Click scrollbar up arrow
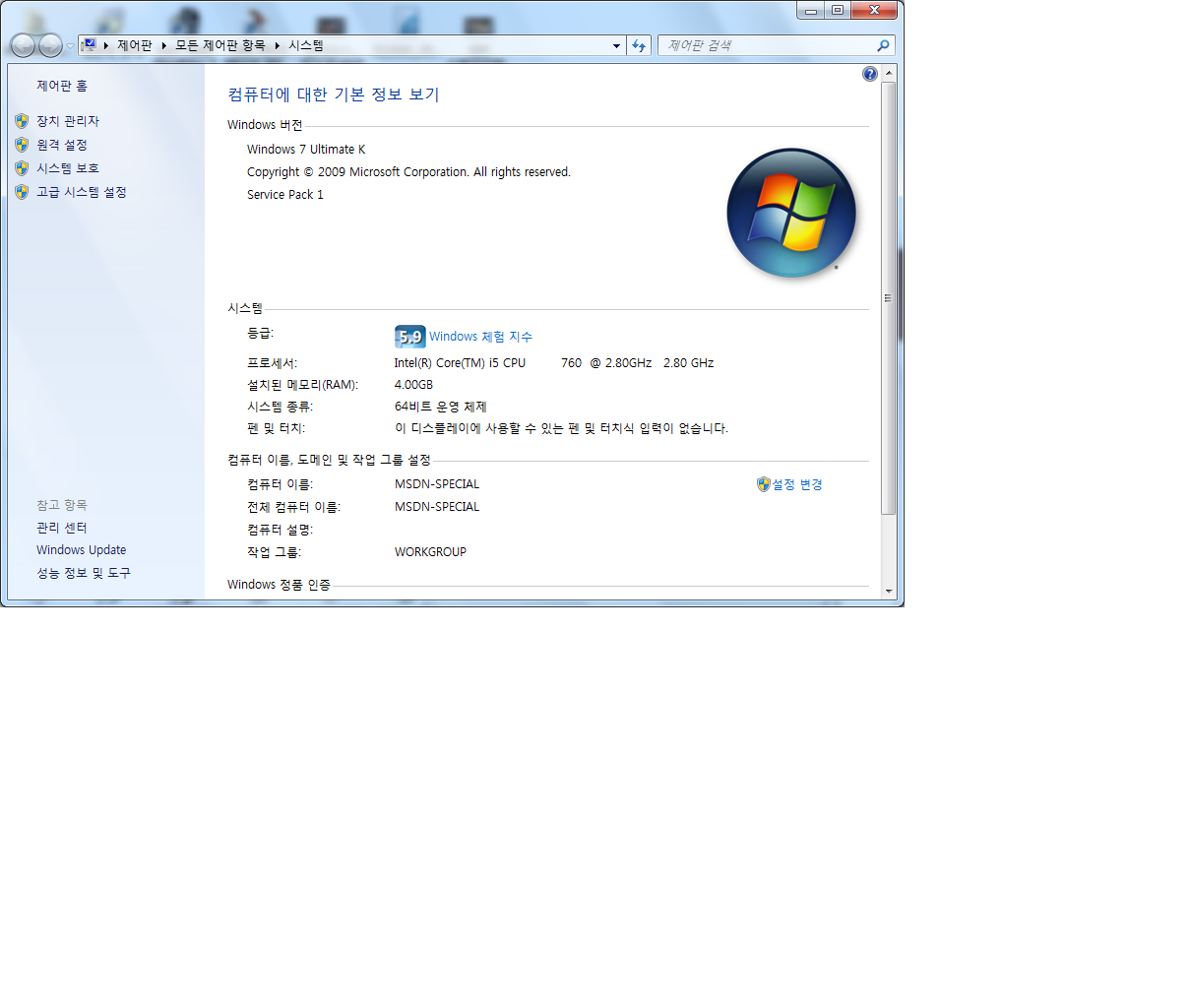1189x1008 pixels. tap(889, 74)
